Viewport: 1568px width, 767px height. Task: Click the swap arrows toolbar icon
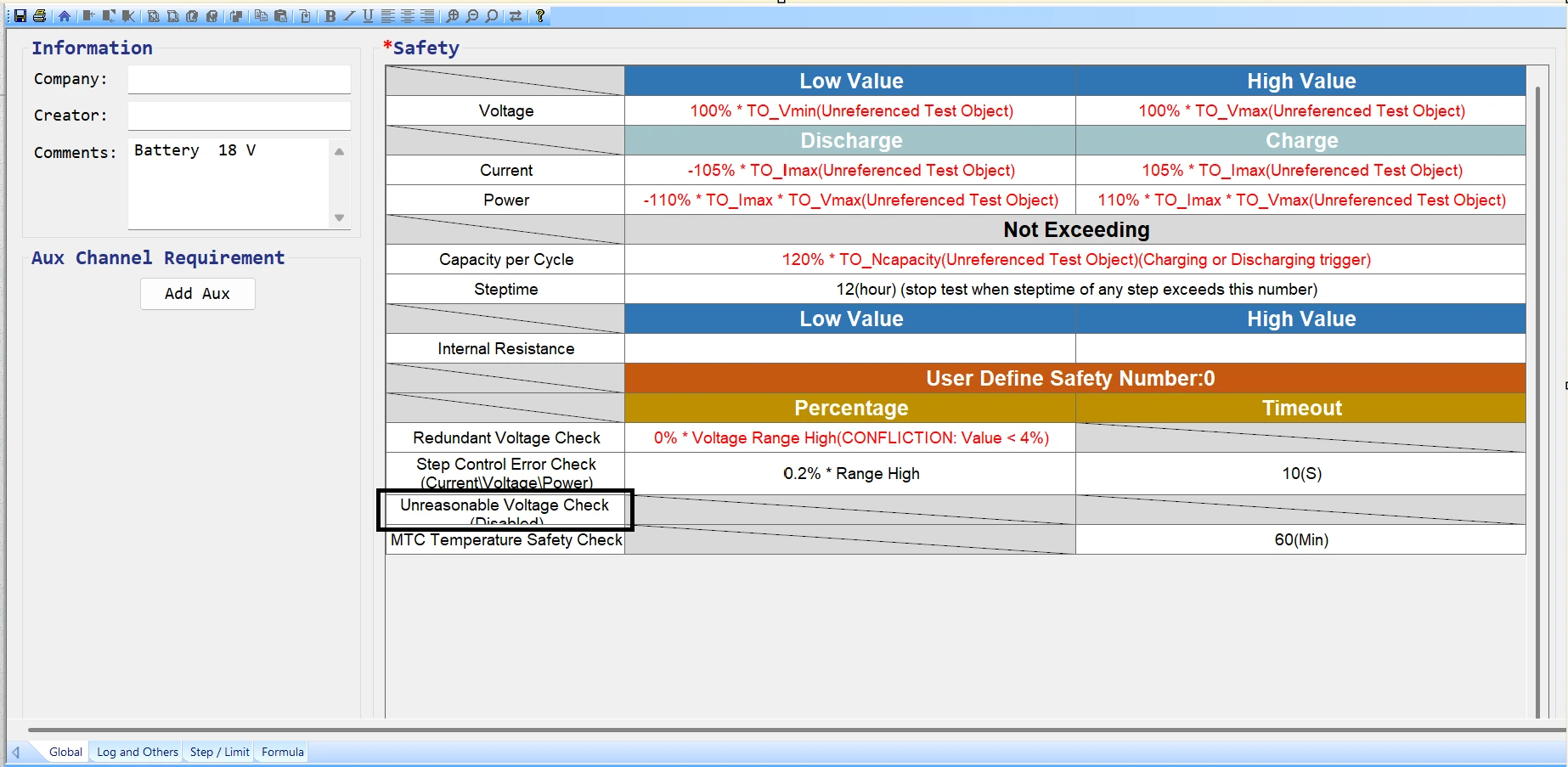(516, 16)
